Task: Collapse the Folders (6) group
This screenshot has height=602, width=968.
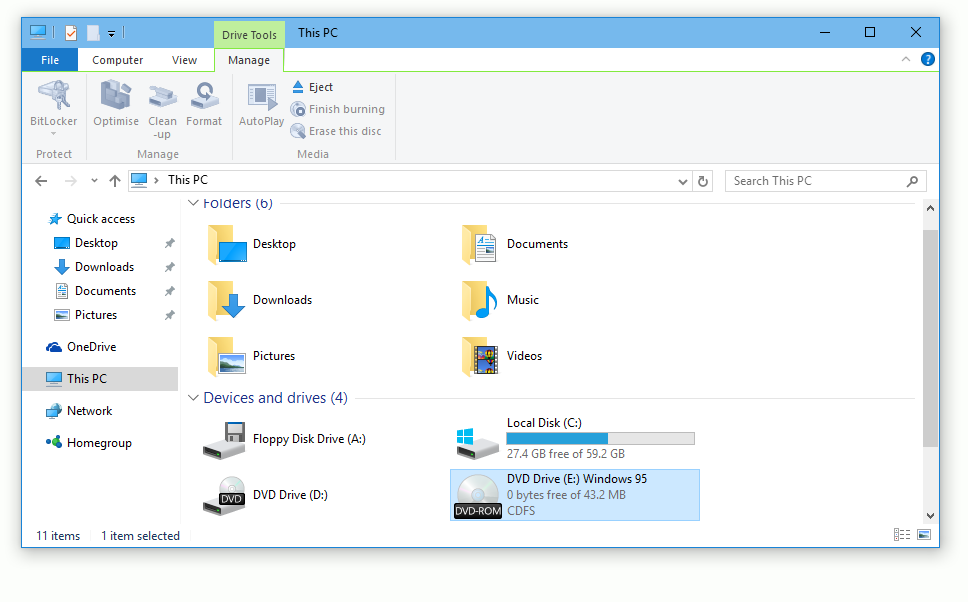Action: click(193, 203)
